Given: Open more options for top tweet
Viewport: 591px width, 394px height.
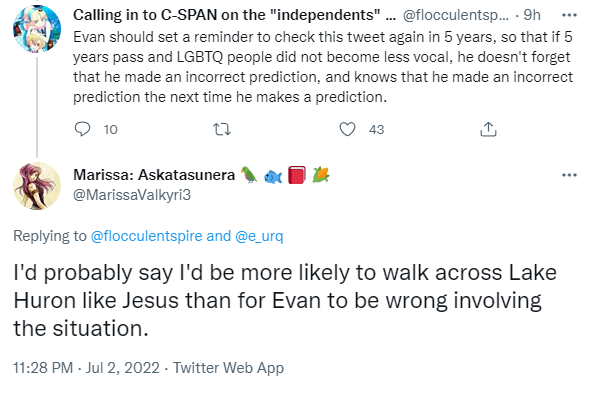Looking at the screenshot, I should pyautogui.click(x=569, y=15).
